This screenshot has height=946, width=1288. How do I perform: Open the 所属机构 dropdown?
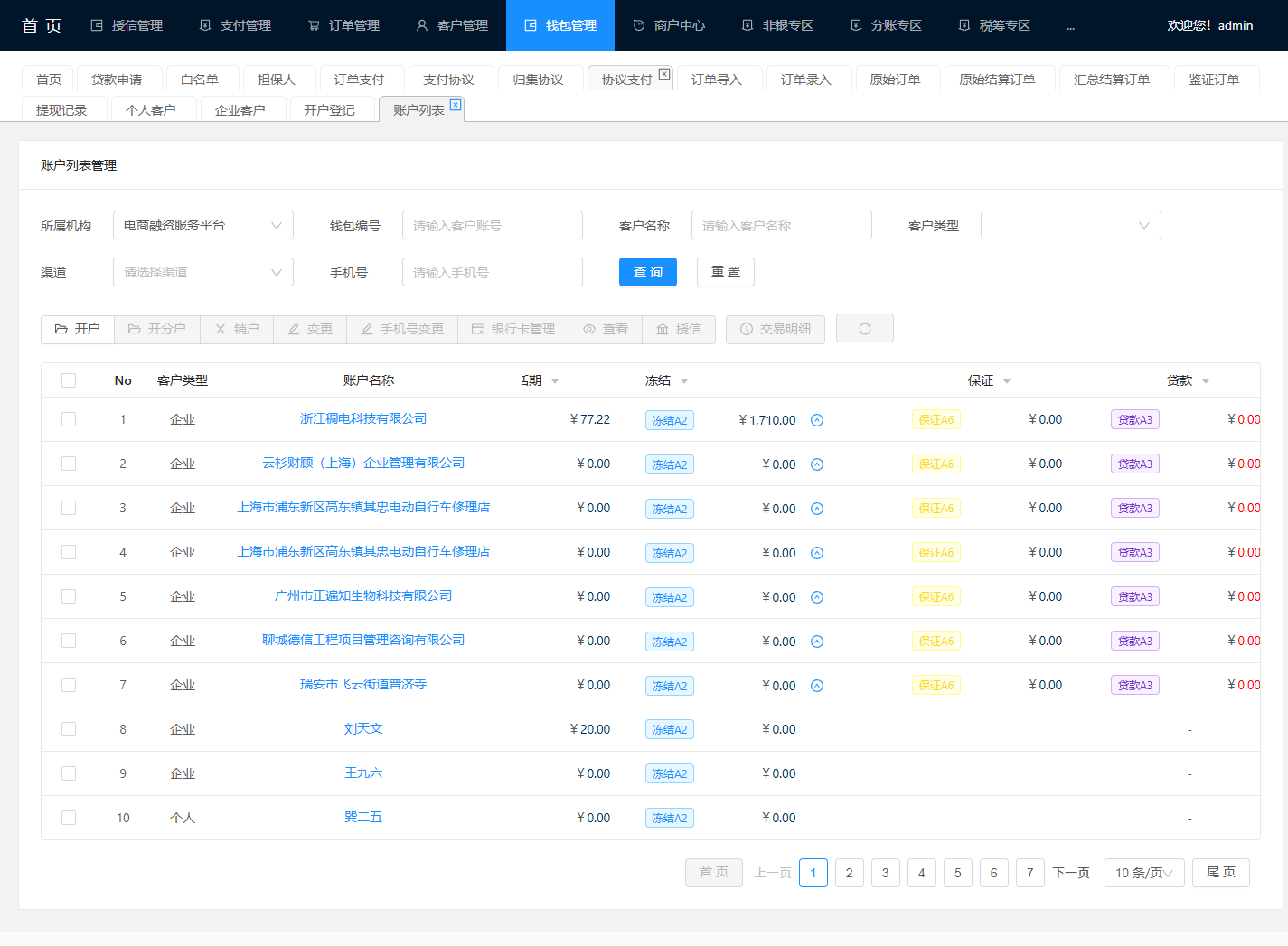coord(203,225)
